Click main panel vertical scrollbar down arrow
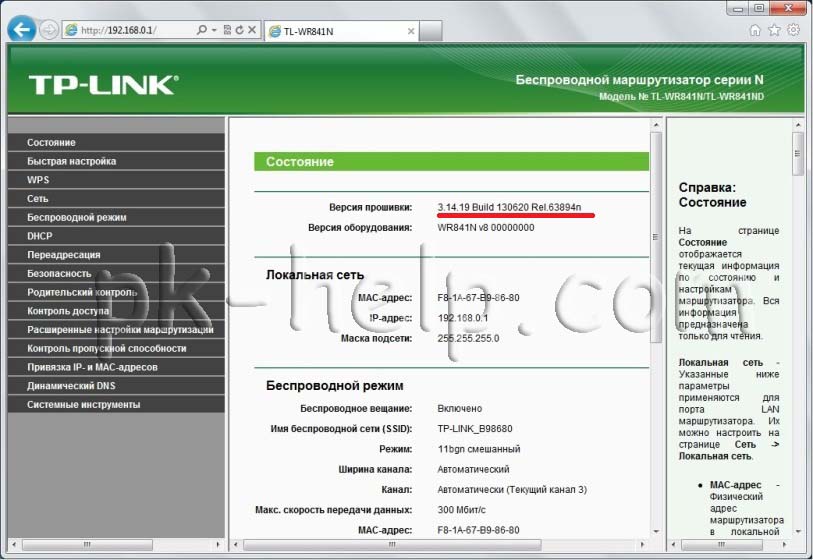Image resolution: width=813 pixels, height=560 pixels. coord(656,531)
